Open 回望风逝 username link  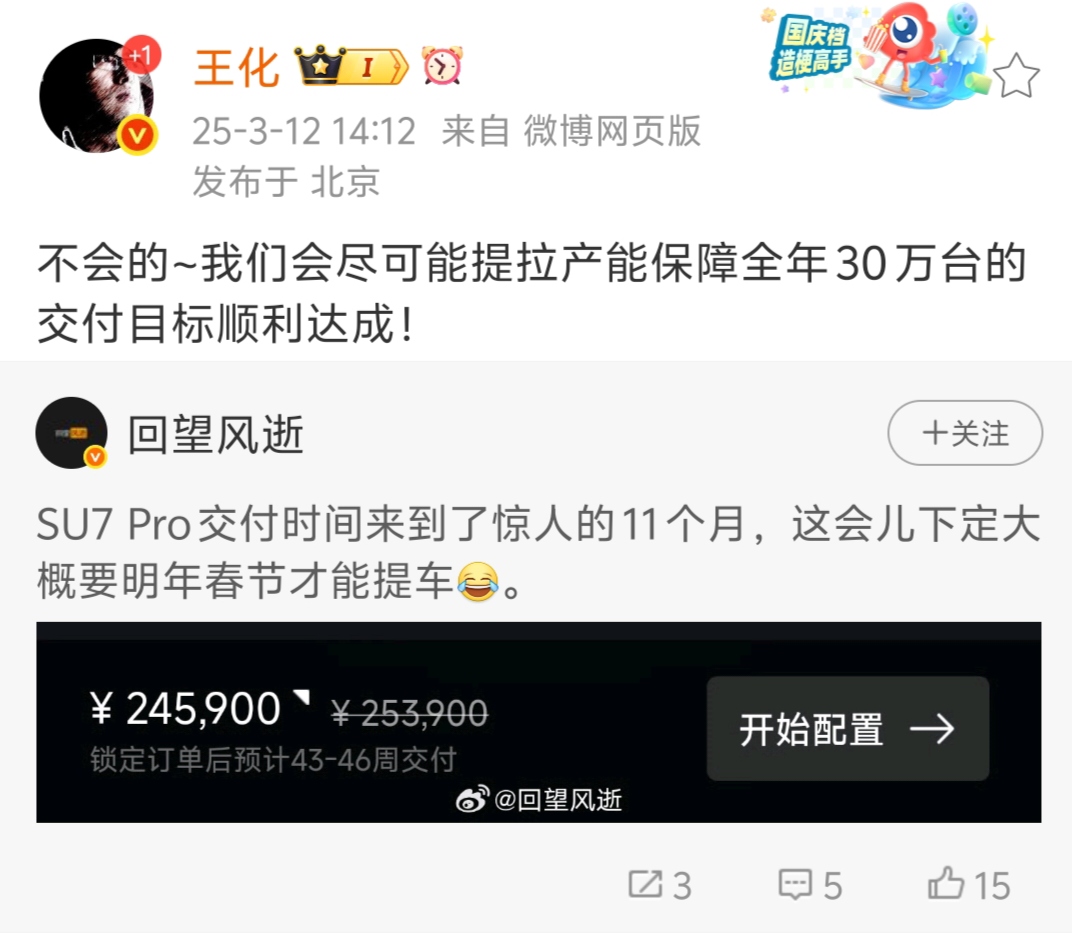click(215, 434)
